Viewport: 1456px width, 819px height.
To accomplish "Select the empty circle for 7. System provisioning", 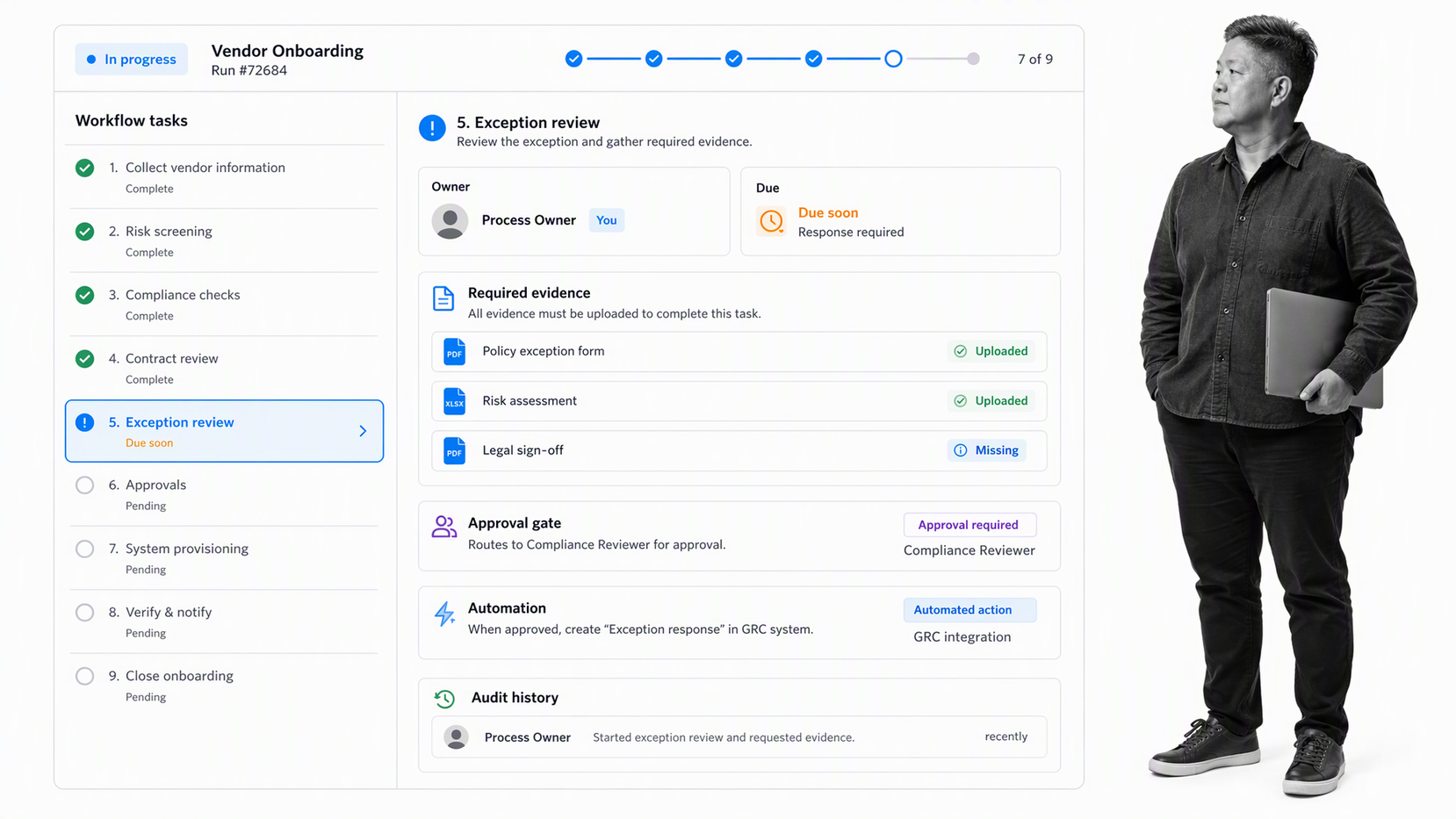I will pyautogui.click(x=85, y=550).
